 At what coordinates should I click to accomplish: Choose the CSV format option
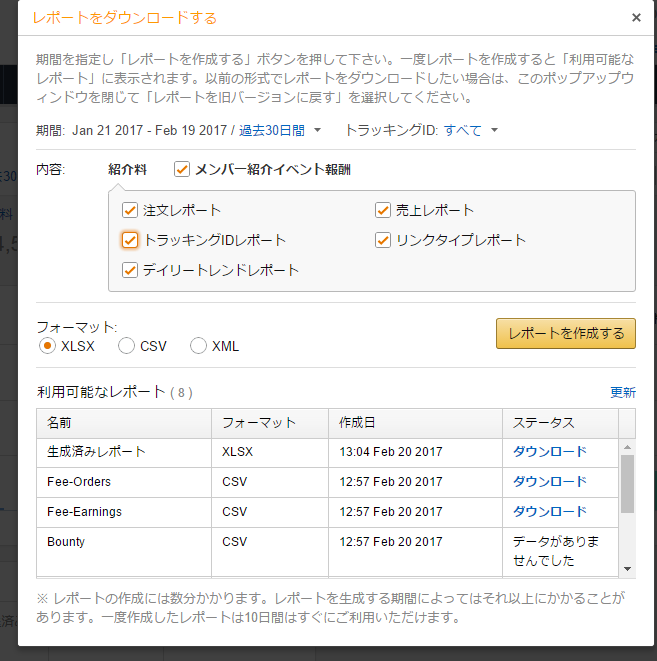tap(126, 346)
